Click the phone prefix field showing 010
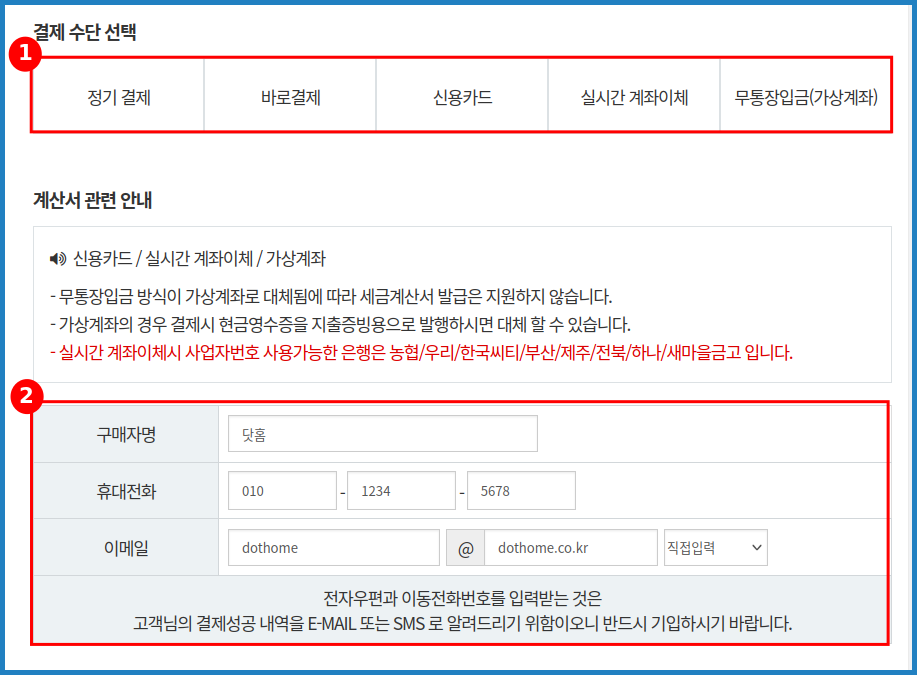Image resolution: width=917 pixels, height=675 pixels. pyautogui.click(x=281, y=490)
